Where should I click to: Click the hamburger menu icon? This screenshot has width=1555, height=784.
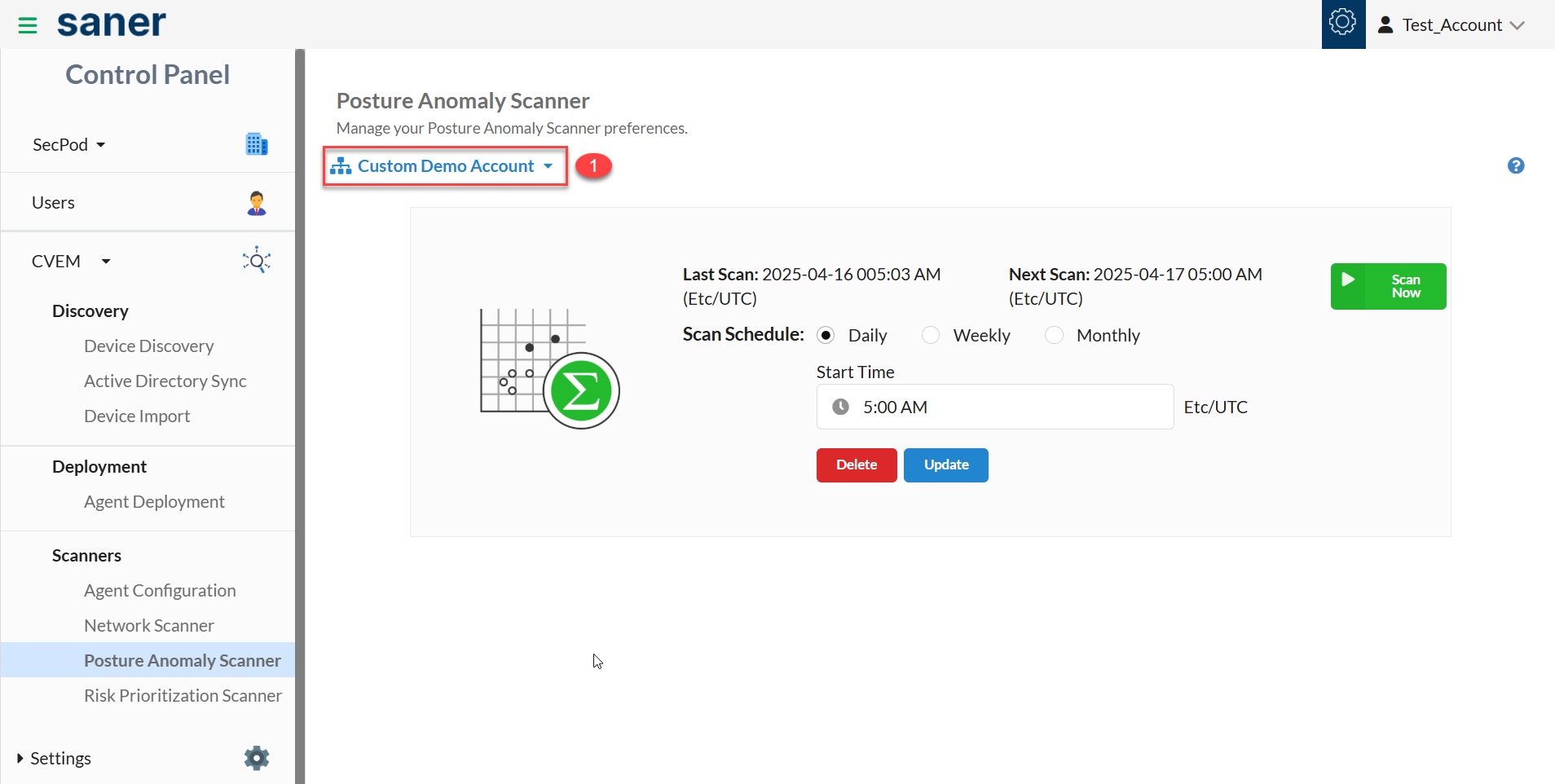(x=28, y=25)
